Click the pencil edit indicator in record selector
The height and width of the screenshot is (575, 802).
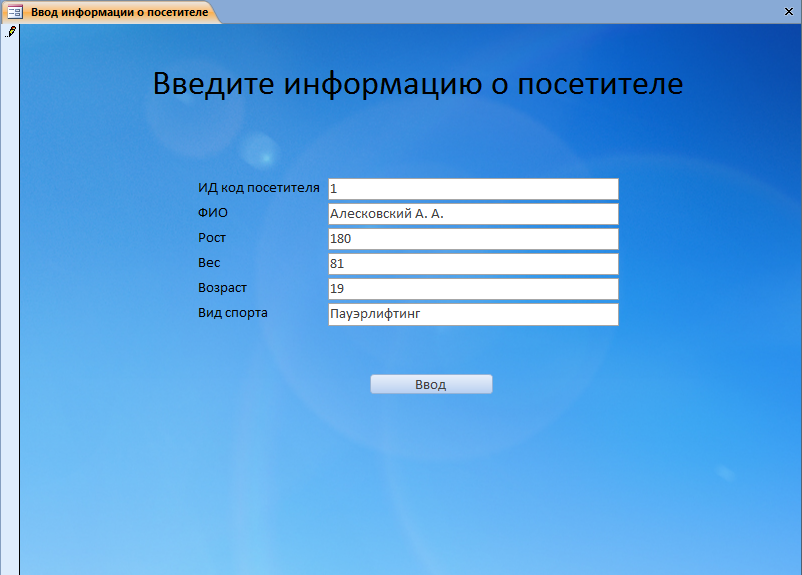click(x=11, y=32)
